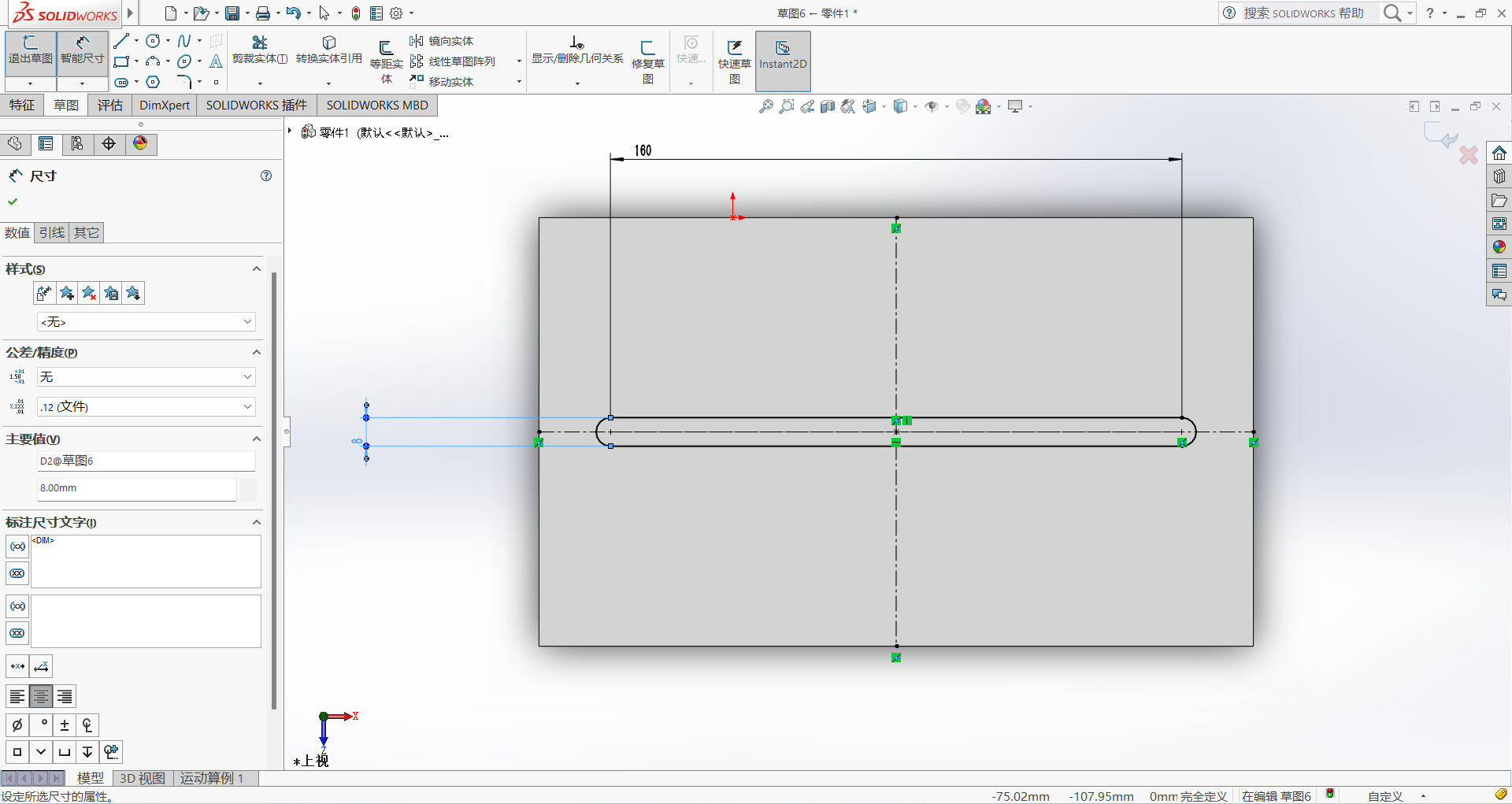1512x804 pixels.
Task: Collapse the 标注尺寸文字 section
Action: pyautogui.click(x=256, y=522)
